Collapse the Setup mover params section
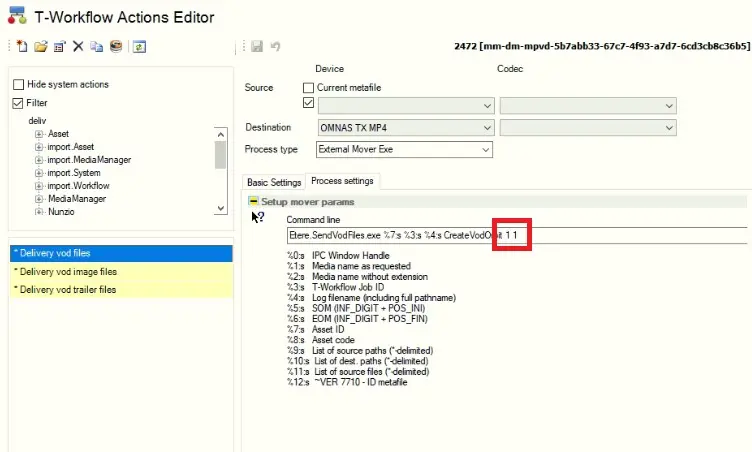 tap(255, 202)
